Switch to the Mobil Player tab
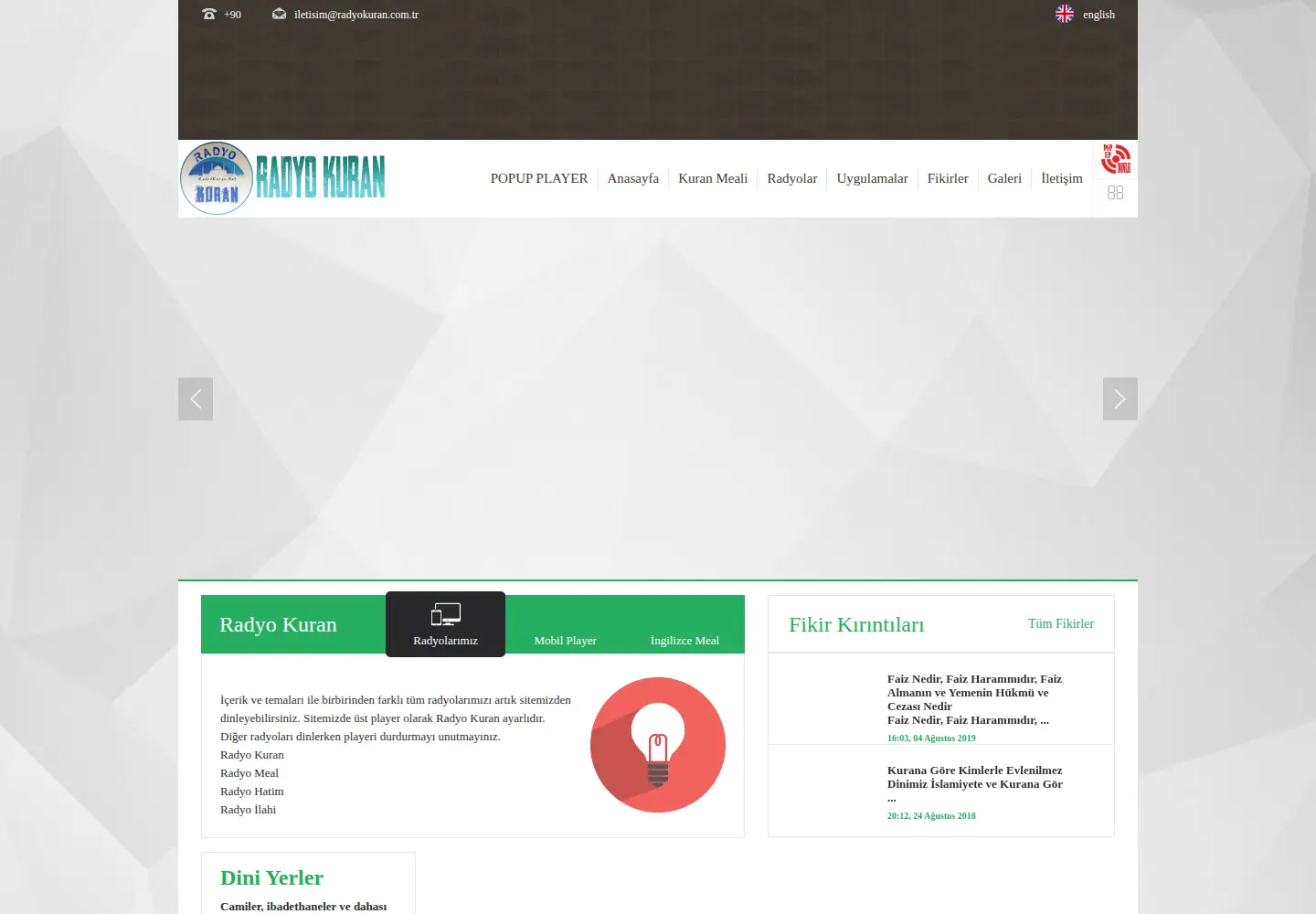This screenshot has height=914, width=1316. 566,641
